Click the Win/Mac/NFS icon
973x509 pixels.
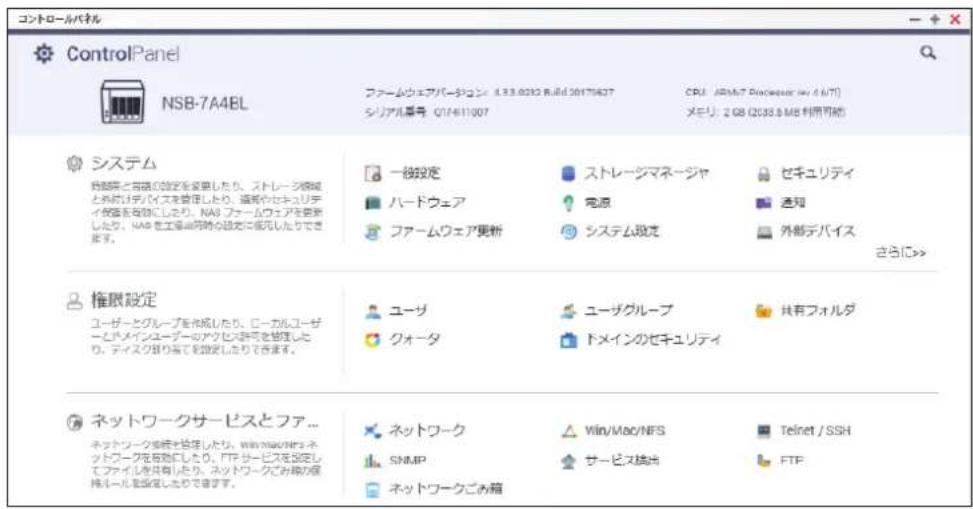(568, 431)
